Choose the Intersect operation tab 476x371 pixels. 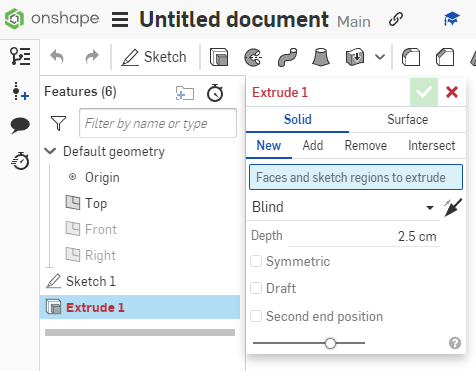point(432,146)
